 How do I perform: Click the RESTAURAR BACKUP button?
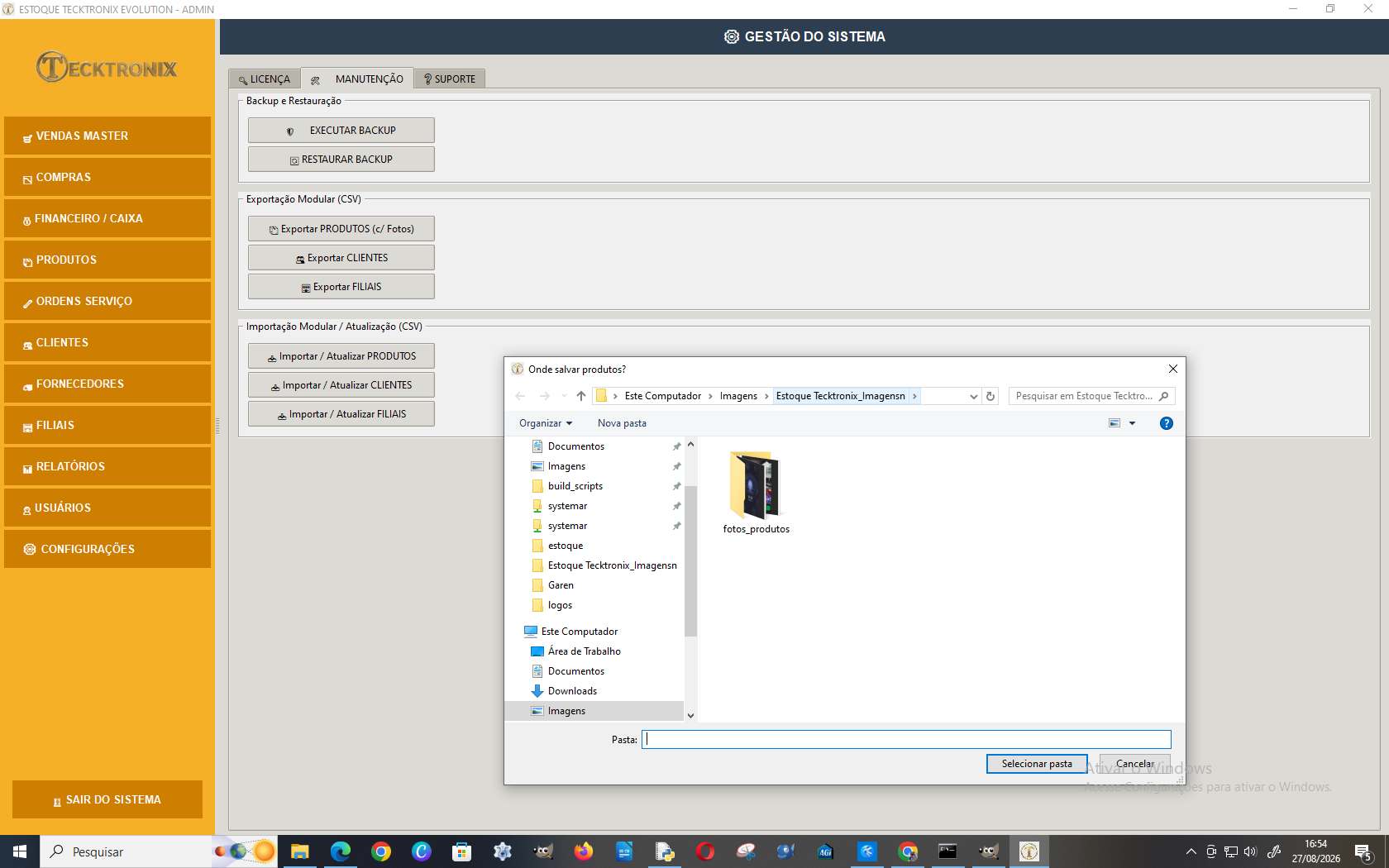point(341,159)
